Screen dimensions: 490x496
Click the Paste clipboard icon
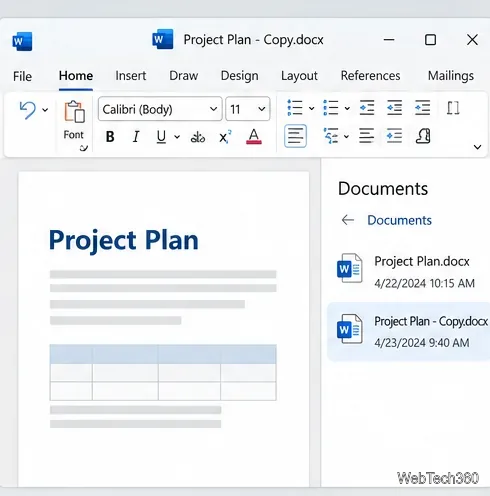(75, 112)
